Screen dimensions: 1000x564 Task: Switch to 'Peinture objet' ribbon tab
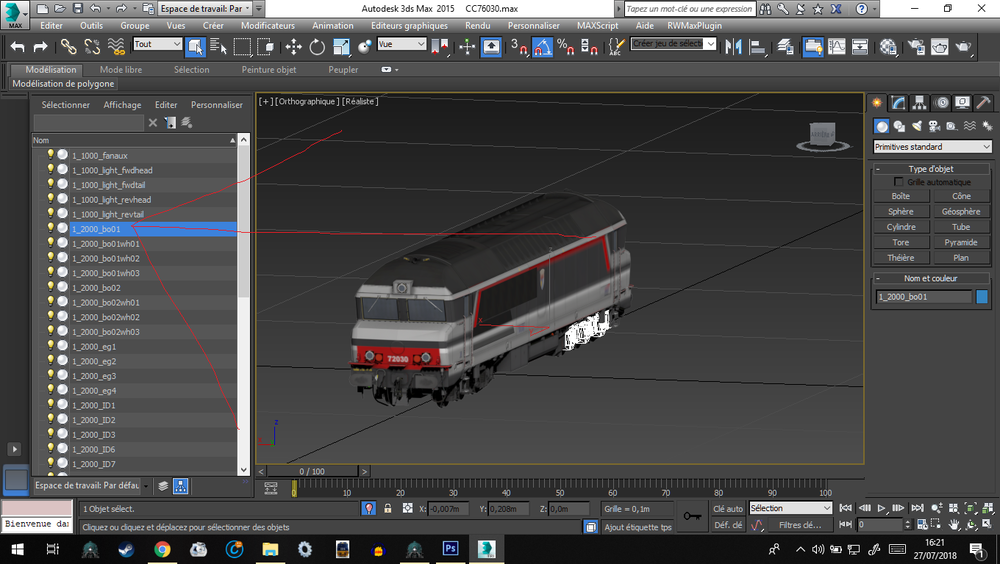[268, 70]
